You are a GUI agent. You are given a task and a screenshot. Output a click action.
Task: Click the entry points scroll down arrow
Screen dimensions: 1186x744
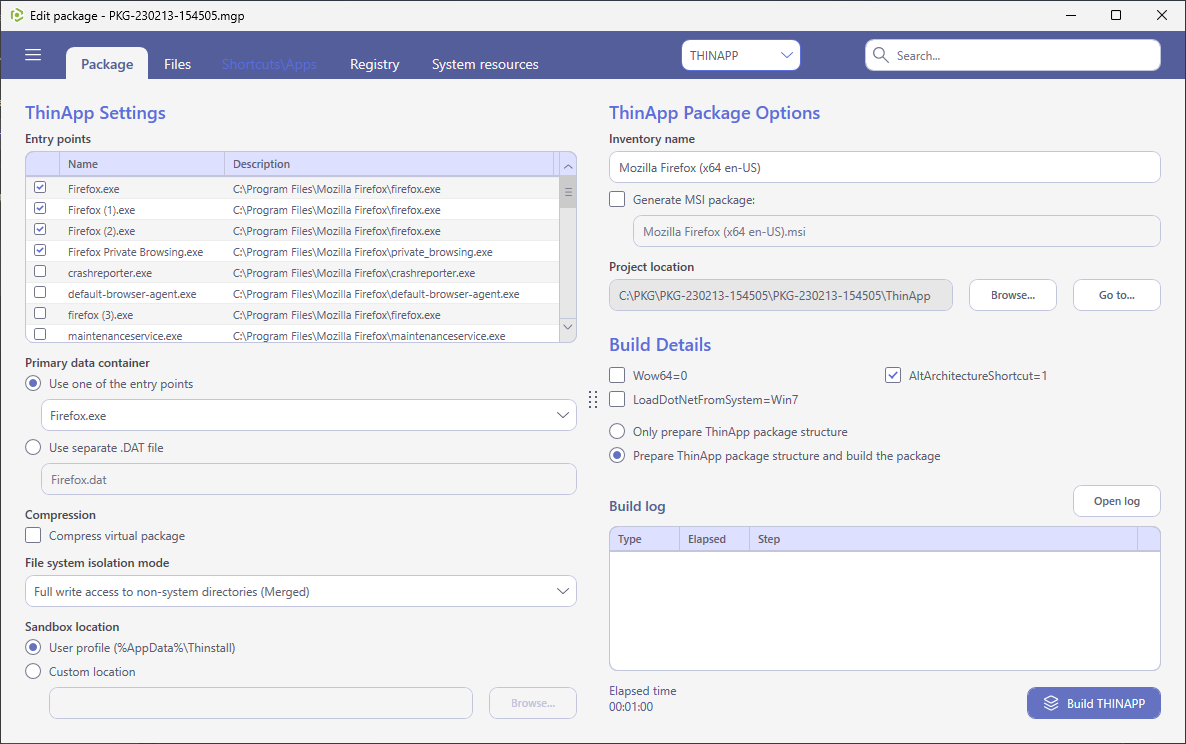568,327
